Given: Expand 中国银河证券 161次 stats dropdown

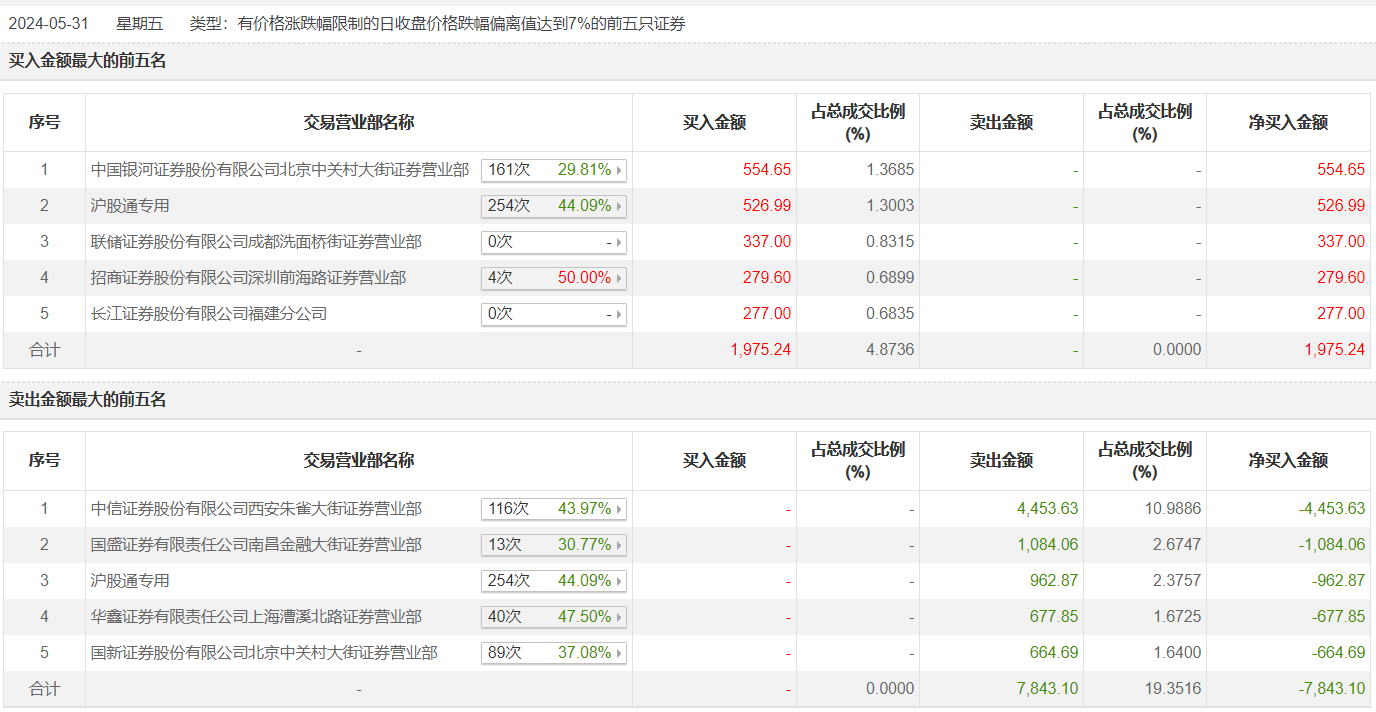Looking at the screenshot, I should click(554, 170).
